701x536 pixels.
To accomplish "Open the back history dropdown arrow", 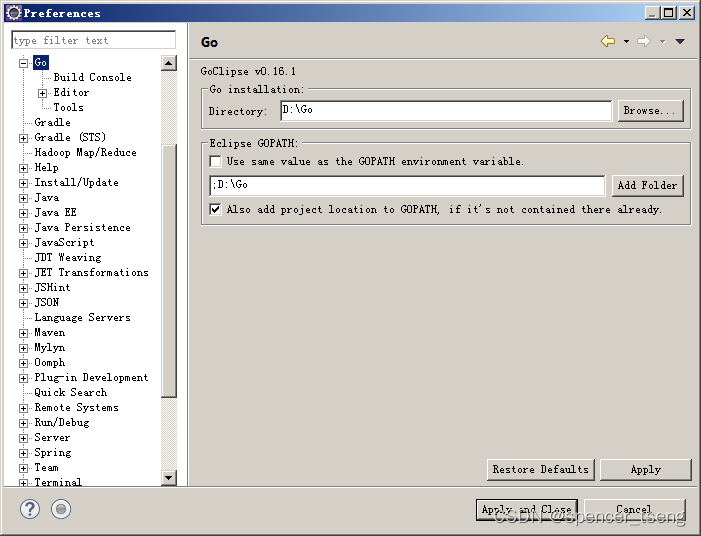I will tap(626, 42).
